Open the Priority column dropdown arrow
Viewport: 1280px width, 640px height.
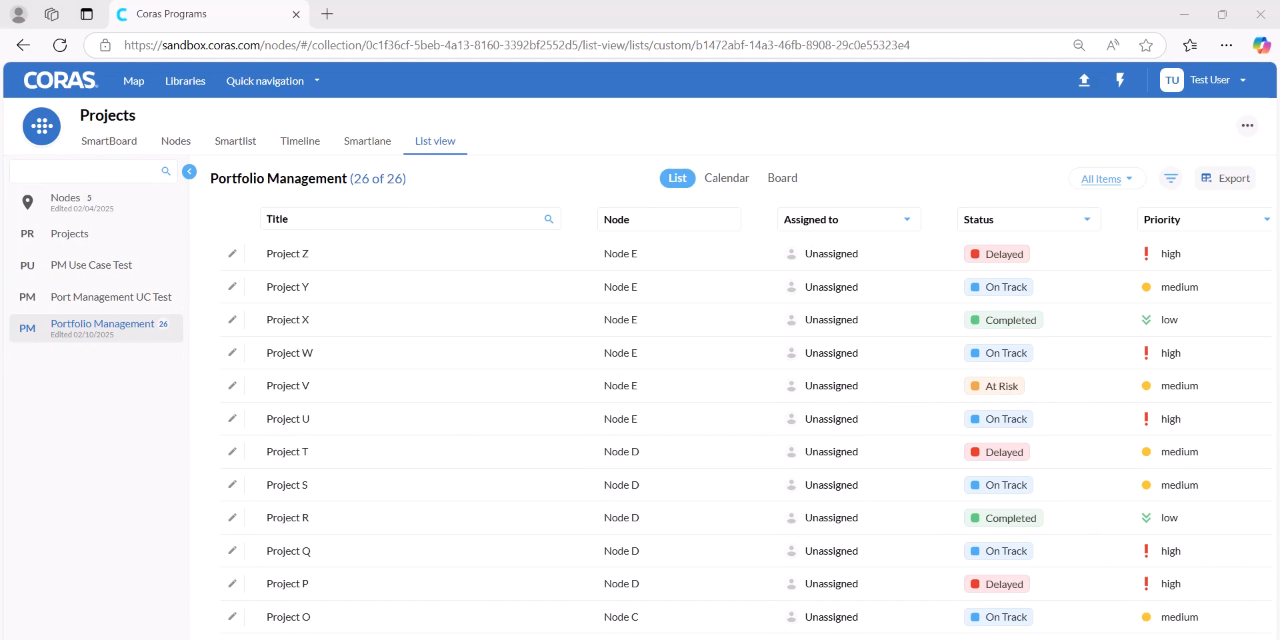[x=1267, y=219]
